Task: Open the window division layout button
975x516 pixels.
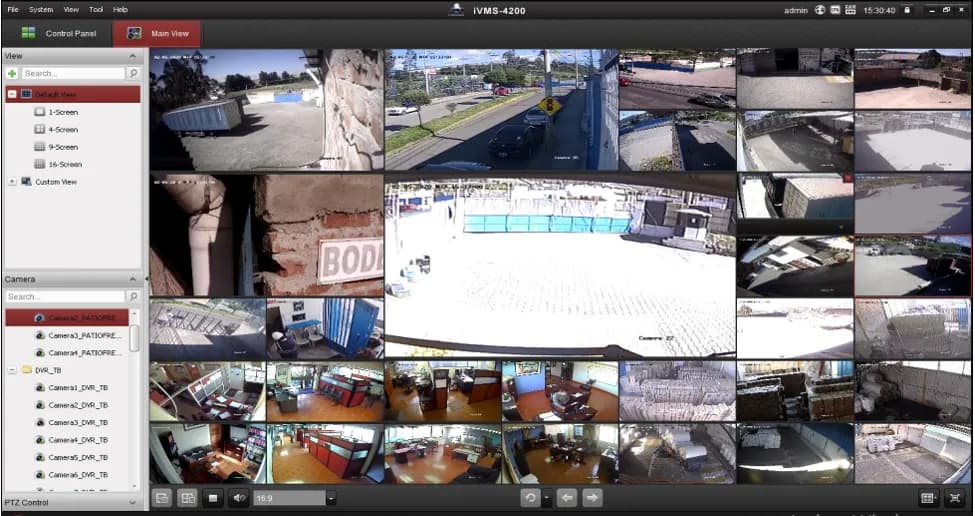Action: pos(928,498)
